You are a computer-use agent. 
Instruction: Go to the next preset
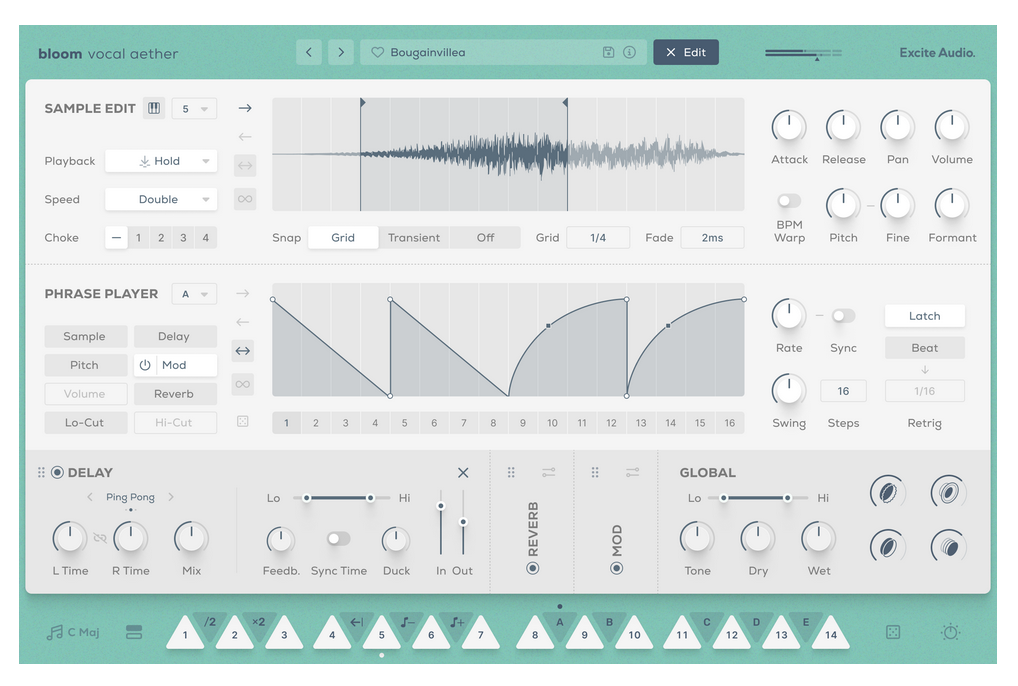click(x=341, y=53)
